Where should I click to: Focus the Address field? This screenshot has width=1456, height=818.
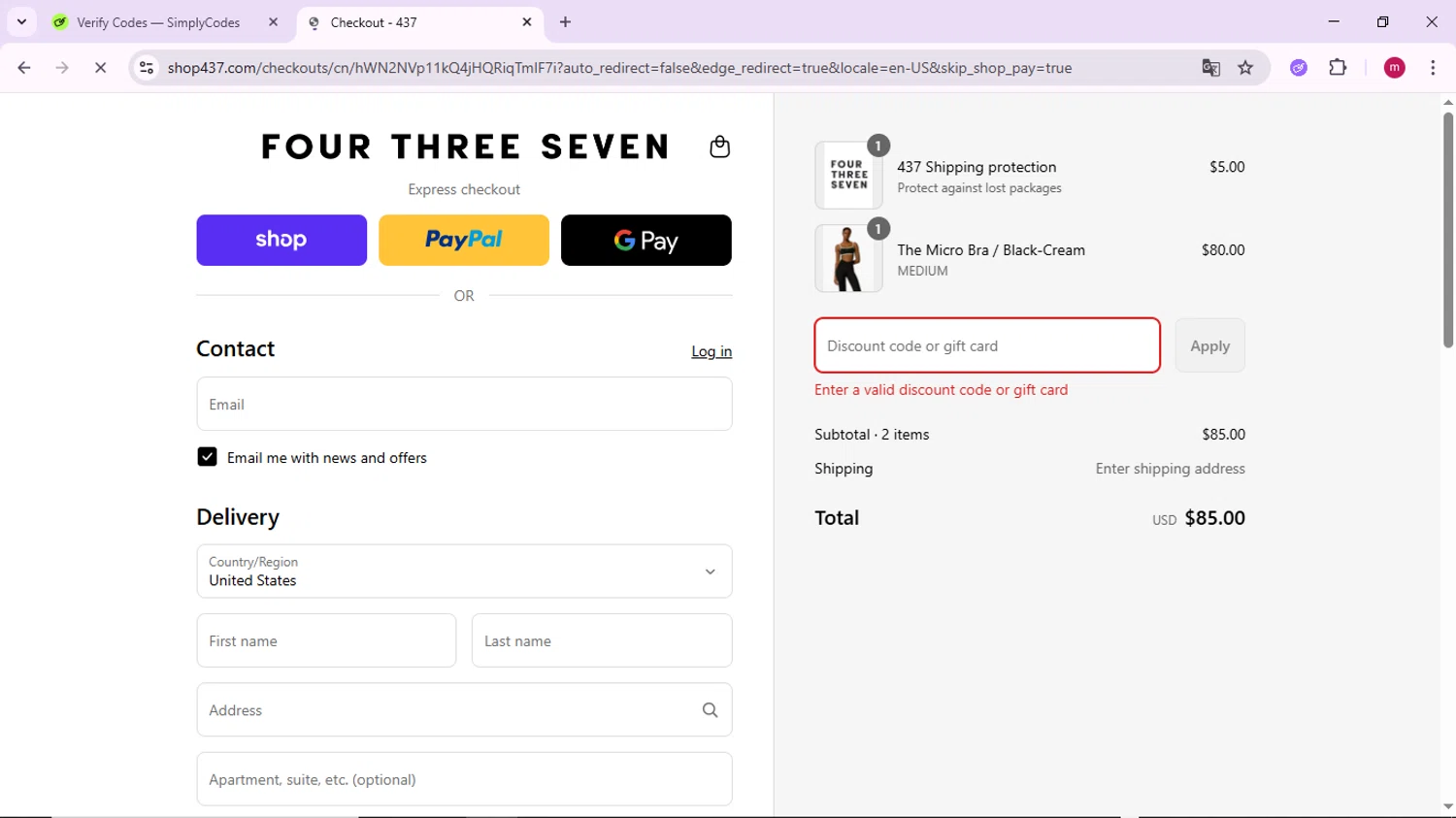[x=464, y=709]
